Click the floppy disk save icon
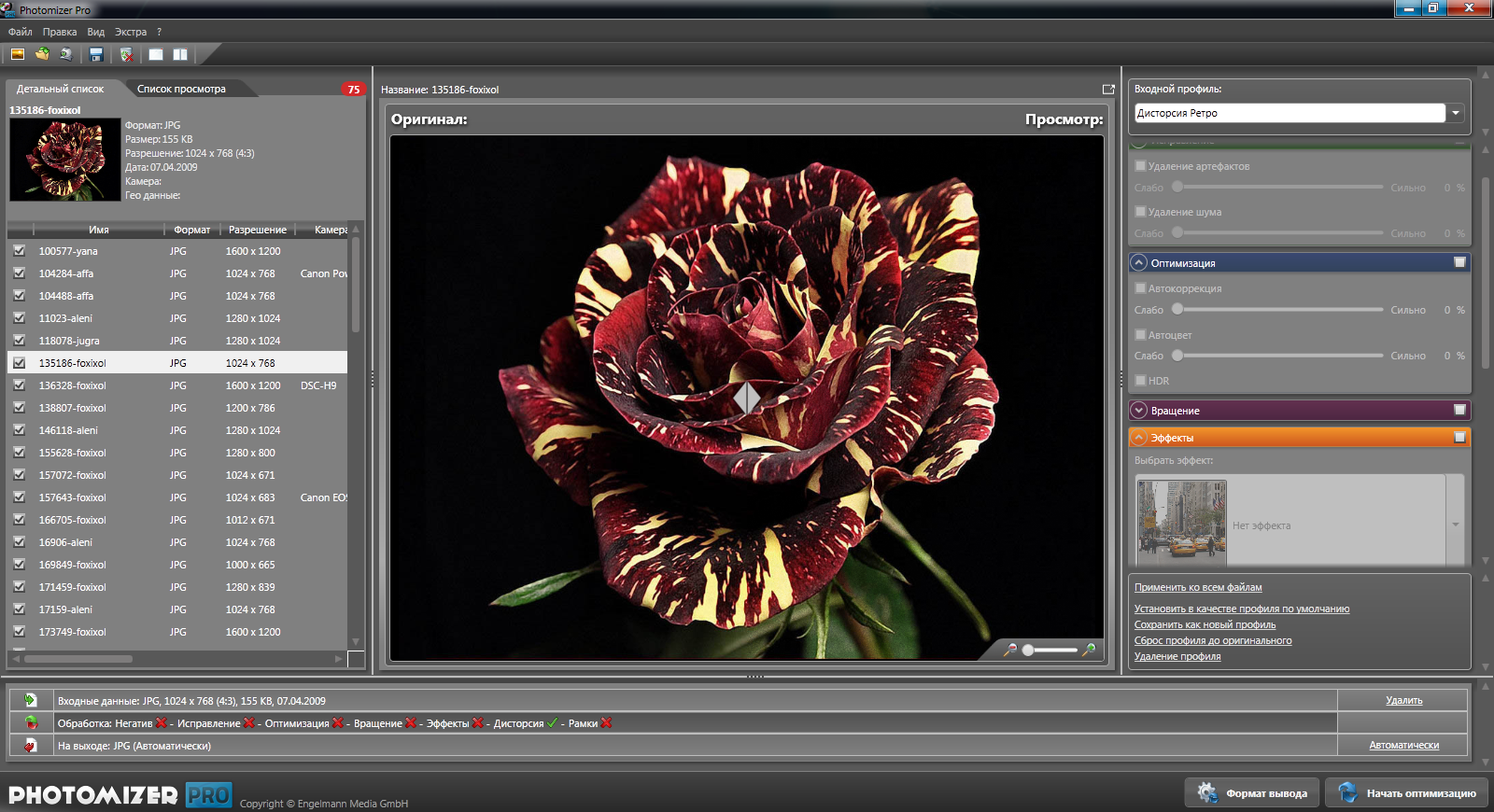 96,55
